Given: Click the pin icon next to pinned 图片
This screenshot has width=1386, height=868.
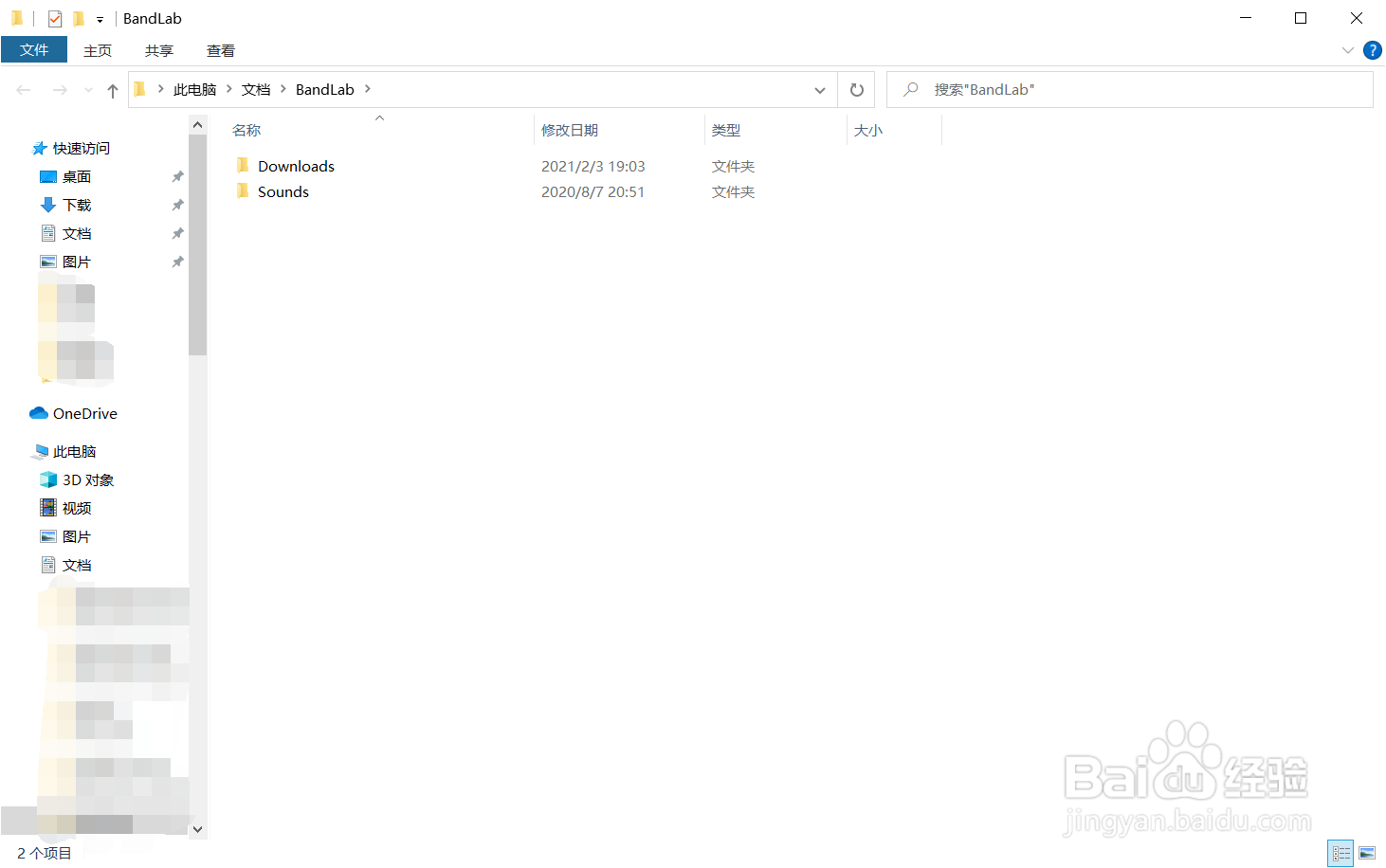Looking at the screenshot, I should tap(177, 262).
